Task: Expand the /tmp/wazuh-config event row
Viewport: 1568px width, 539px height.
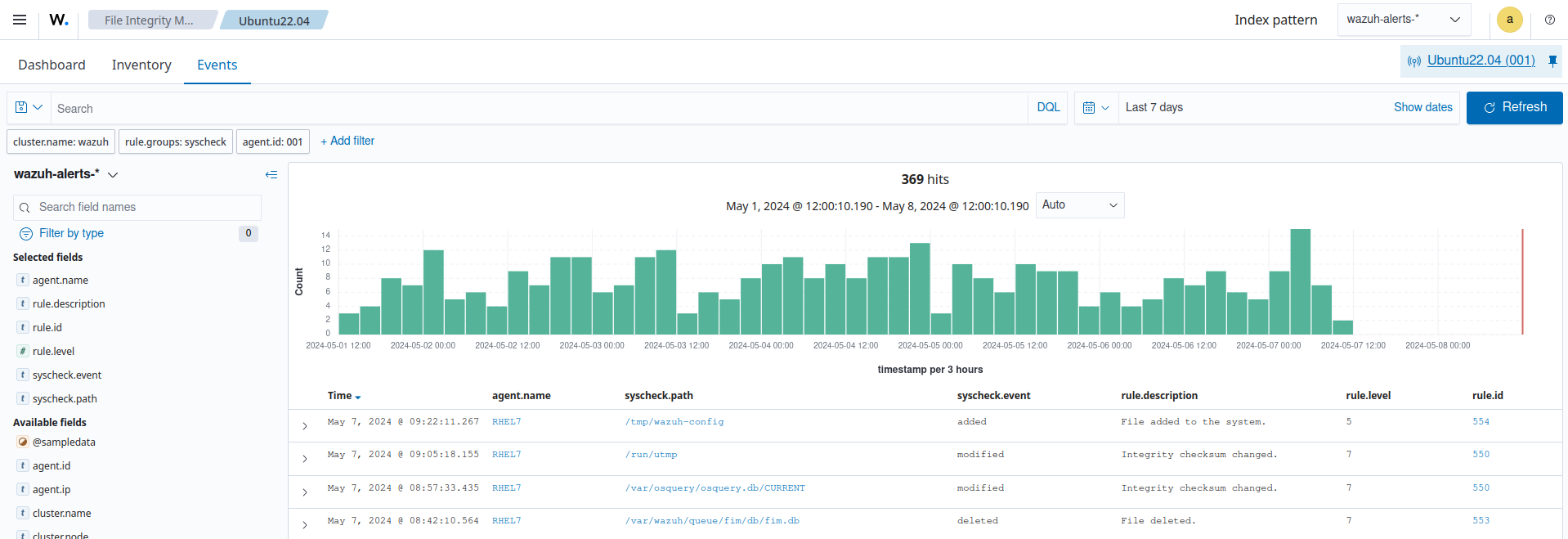Action: (305, 426)
